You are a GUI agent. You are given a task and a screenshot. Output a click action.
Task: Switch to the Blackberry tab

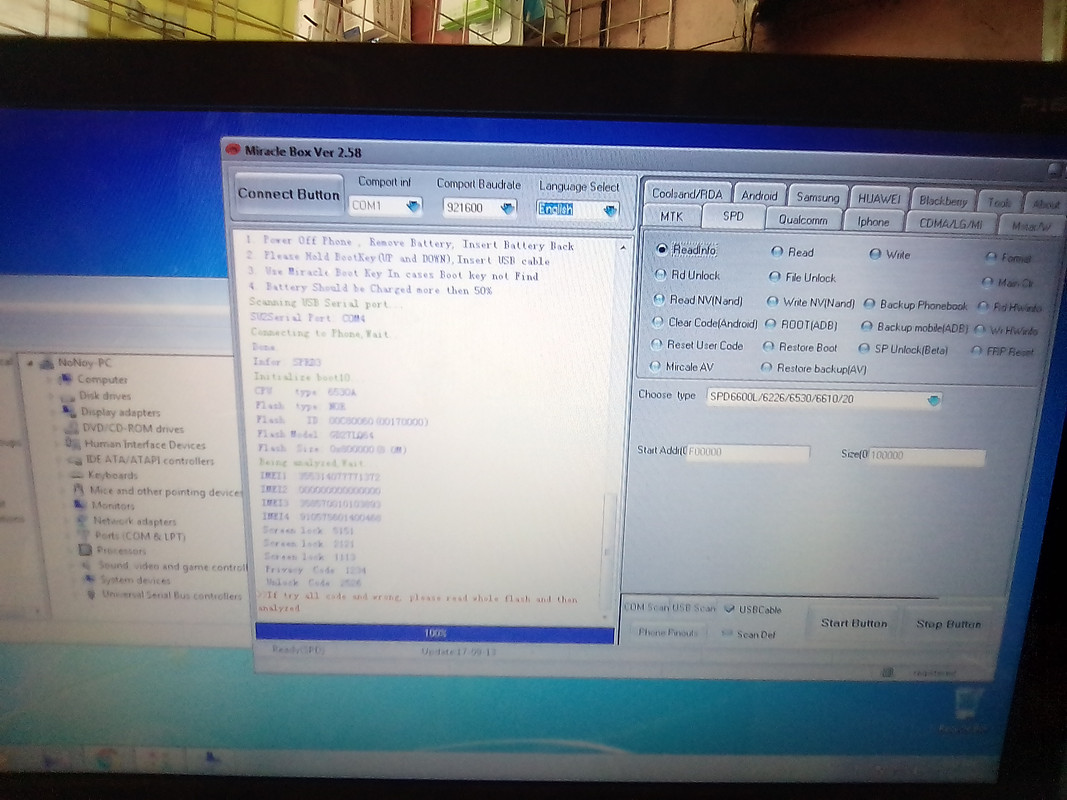point(943,201)
